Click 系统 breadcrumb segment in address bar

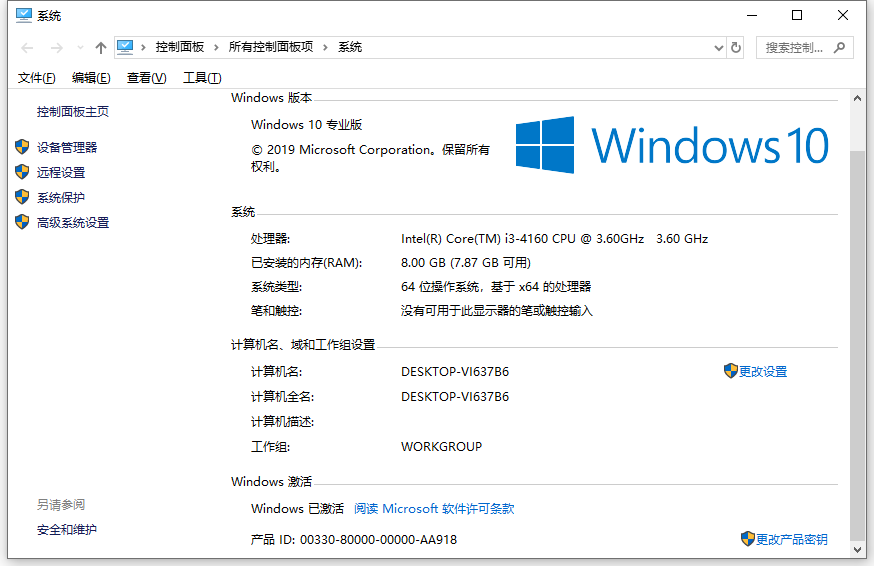[x=350, y=47]
